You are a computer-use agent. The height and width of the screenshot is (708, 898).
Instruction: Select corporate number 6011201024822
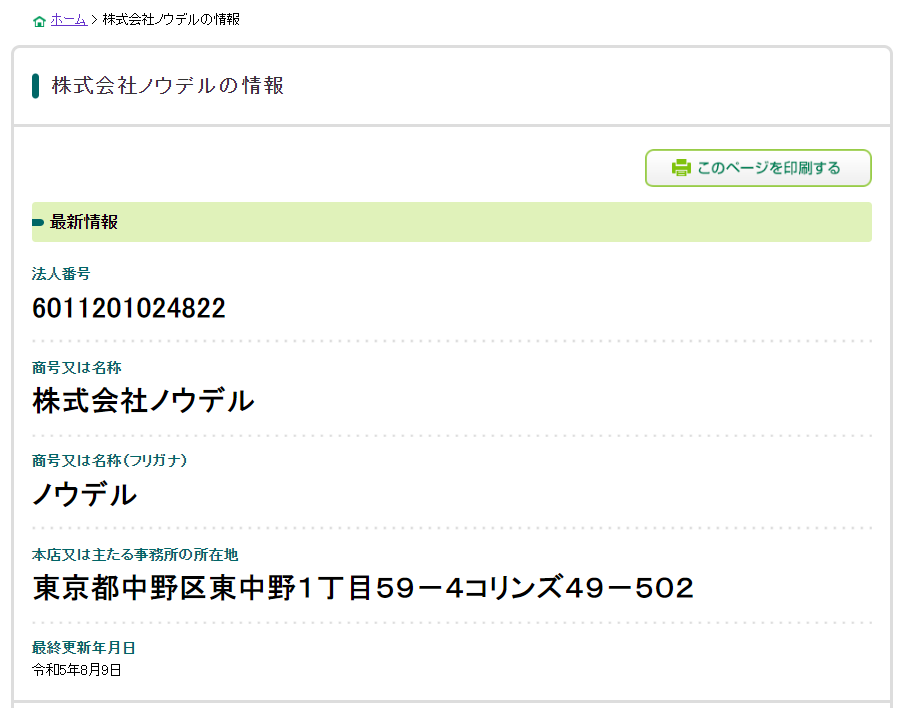point(129,308)
